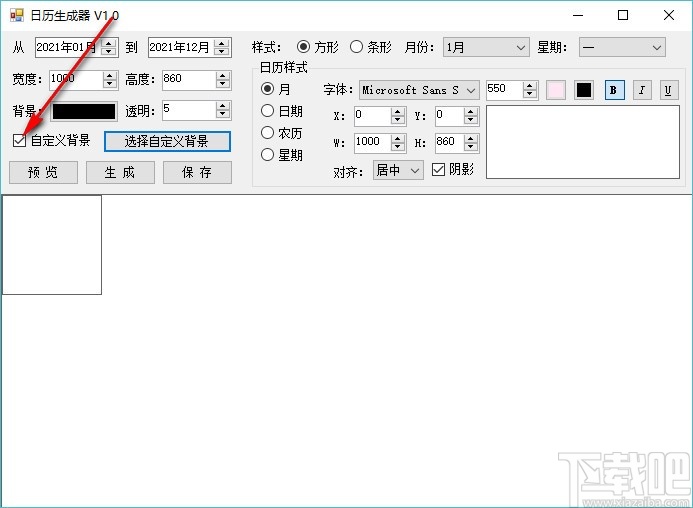
Task: Click the black shadow color swatch
Action: click(583, 90)
